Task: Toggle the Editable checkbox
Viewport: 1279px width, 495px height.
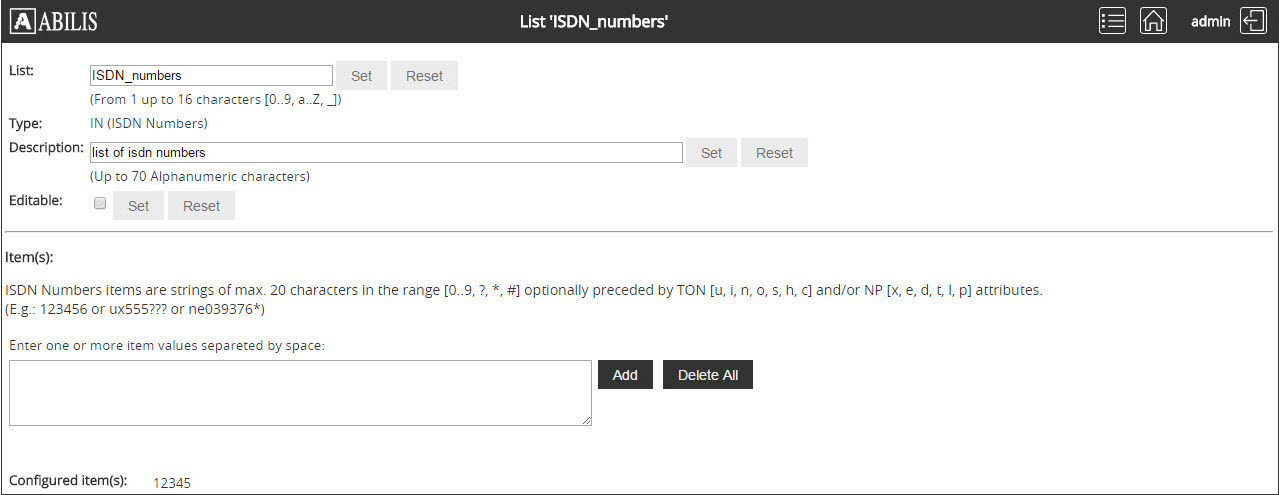Action: (x=100, y=203)
